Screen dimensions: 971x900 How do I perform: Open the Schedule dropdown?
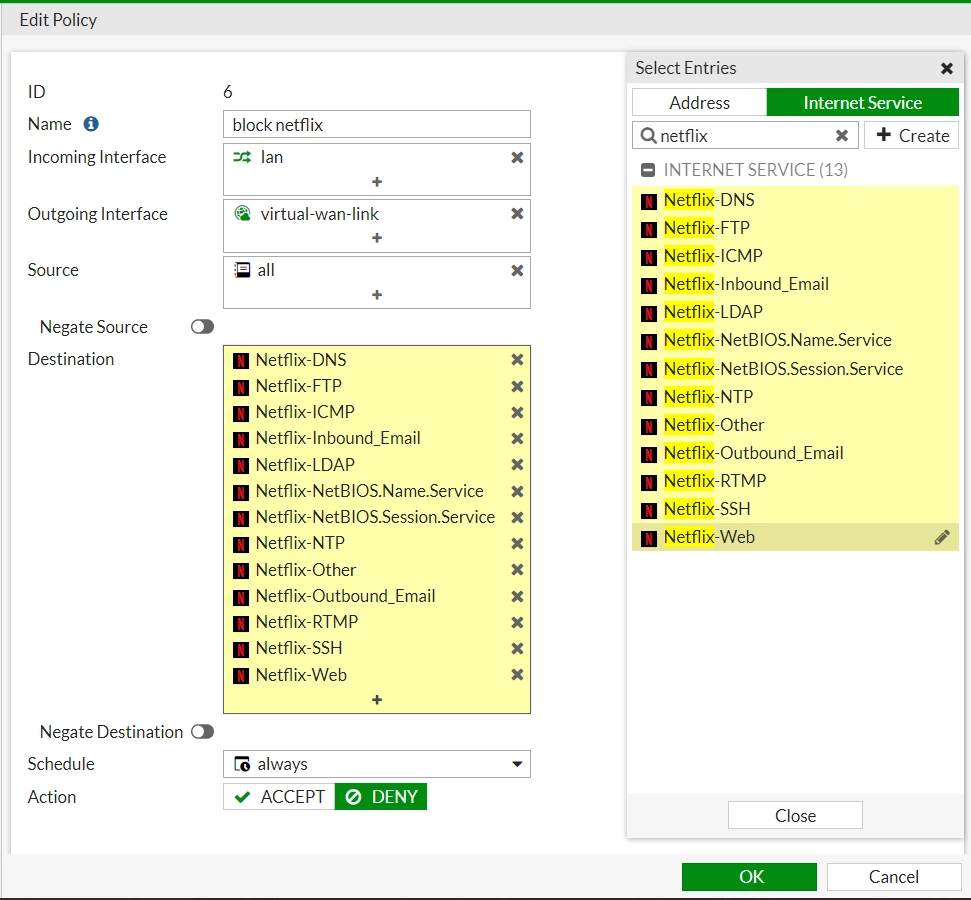377,764
